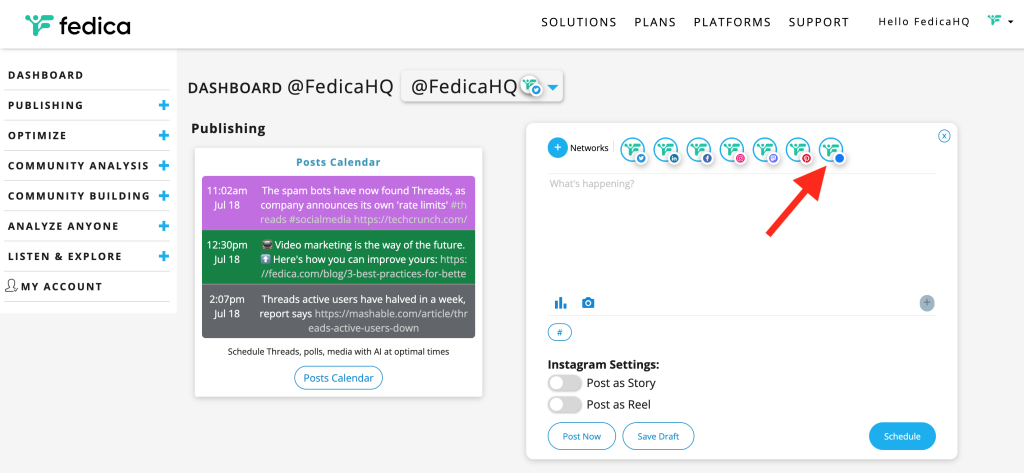Open the Plans menu item

[655, 22]
